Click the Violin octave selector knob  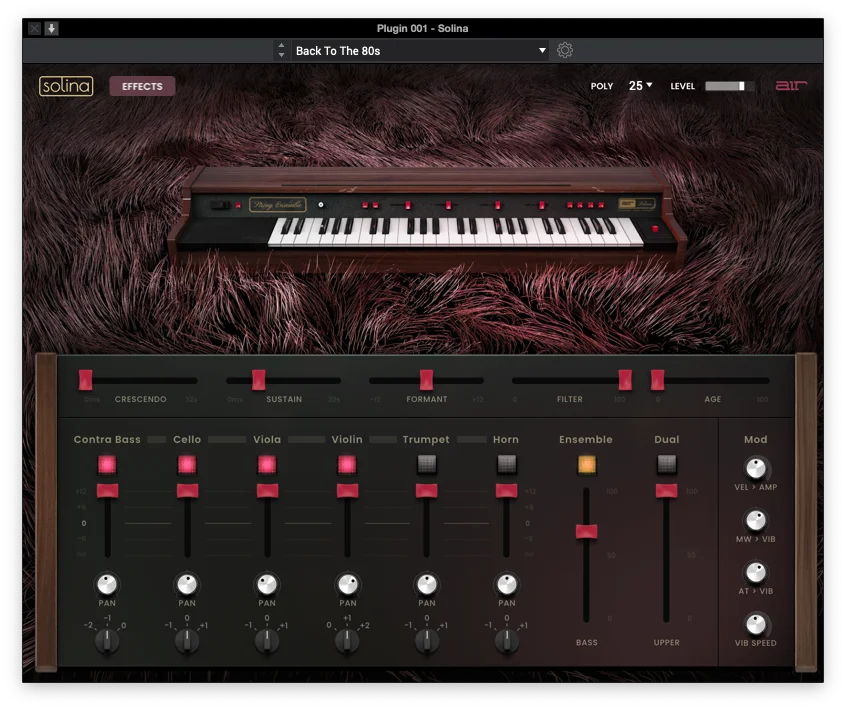tap(347, 640)
